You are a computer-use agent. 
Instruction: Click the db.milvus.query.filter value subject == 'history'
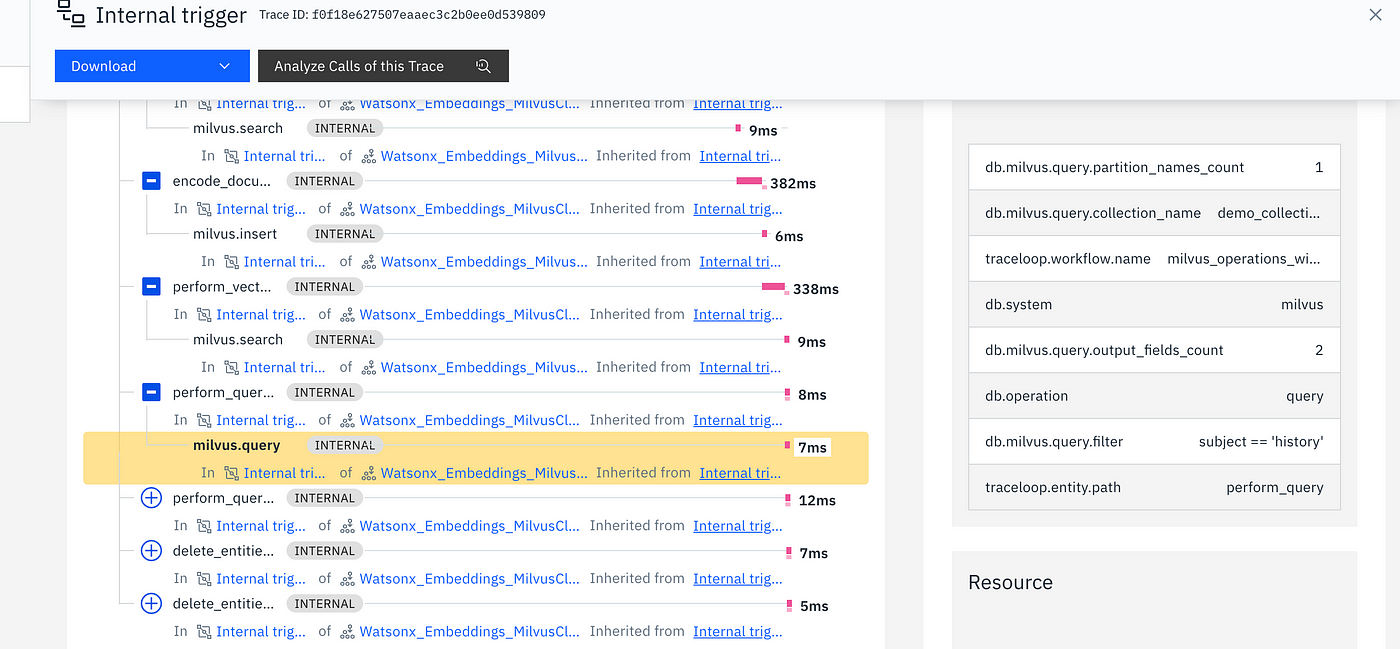coord(1261,441)
